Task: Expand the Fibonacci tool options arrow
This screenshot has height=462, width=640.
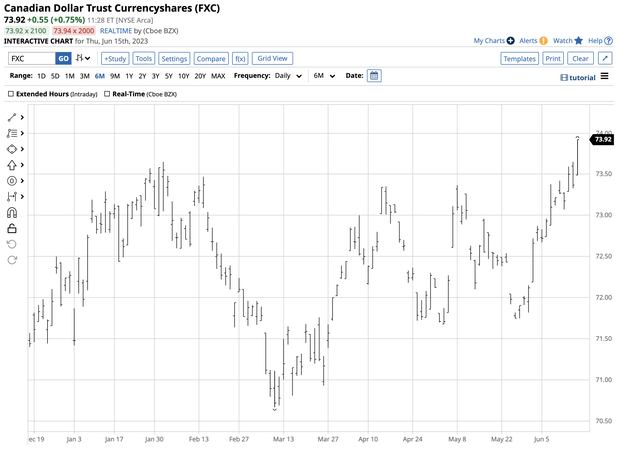Action: [22, 133]
